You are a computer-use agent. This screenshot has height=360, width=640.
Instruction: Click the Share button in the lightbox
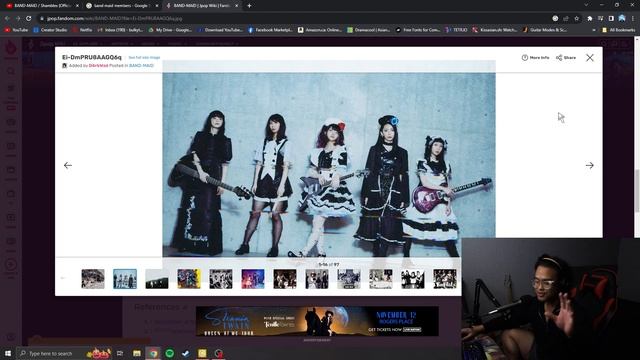566,58
